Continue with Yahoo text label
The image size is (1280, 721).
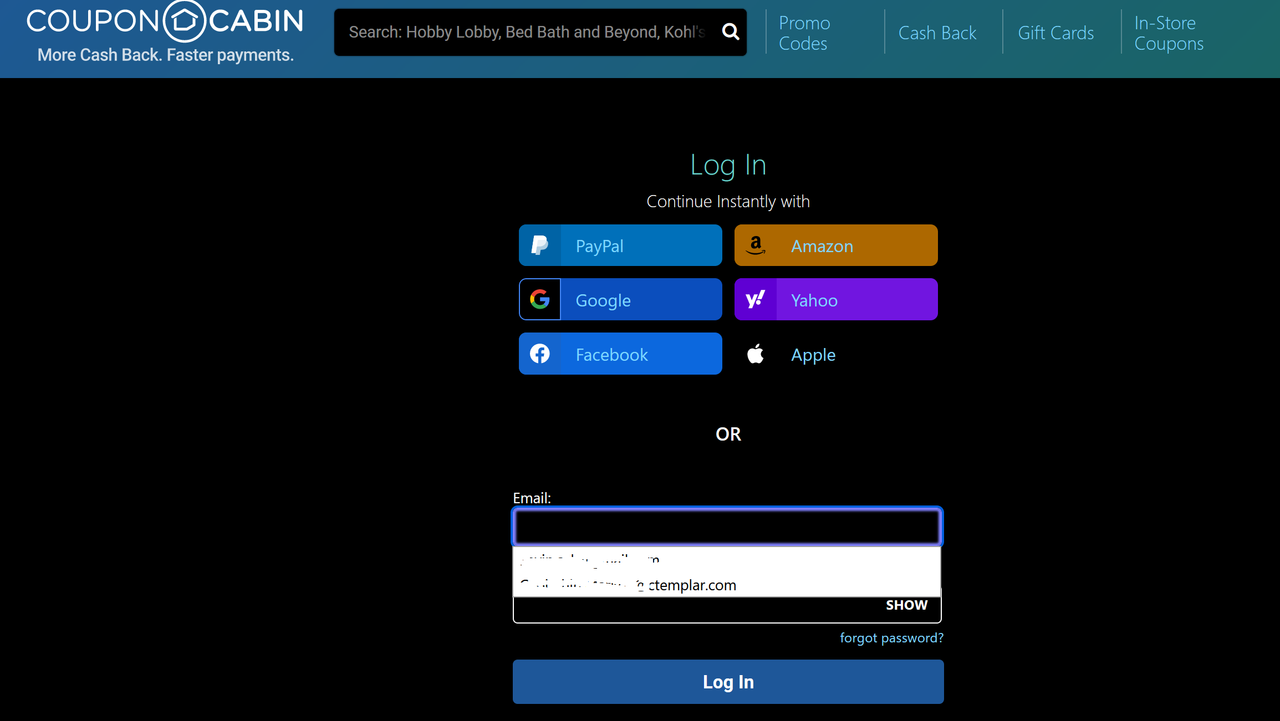coord(814,300)
